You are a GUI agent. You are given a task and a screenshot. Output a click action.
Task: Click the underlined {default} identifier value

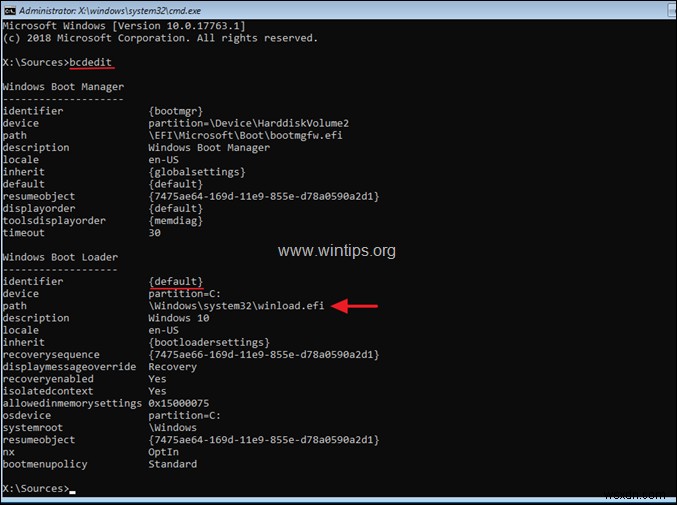(175, 281)
